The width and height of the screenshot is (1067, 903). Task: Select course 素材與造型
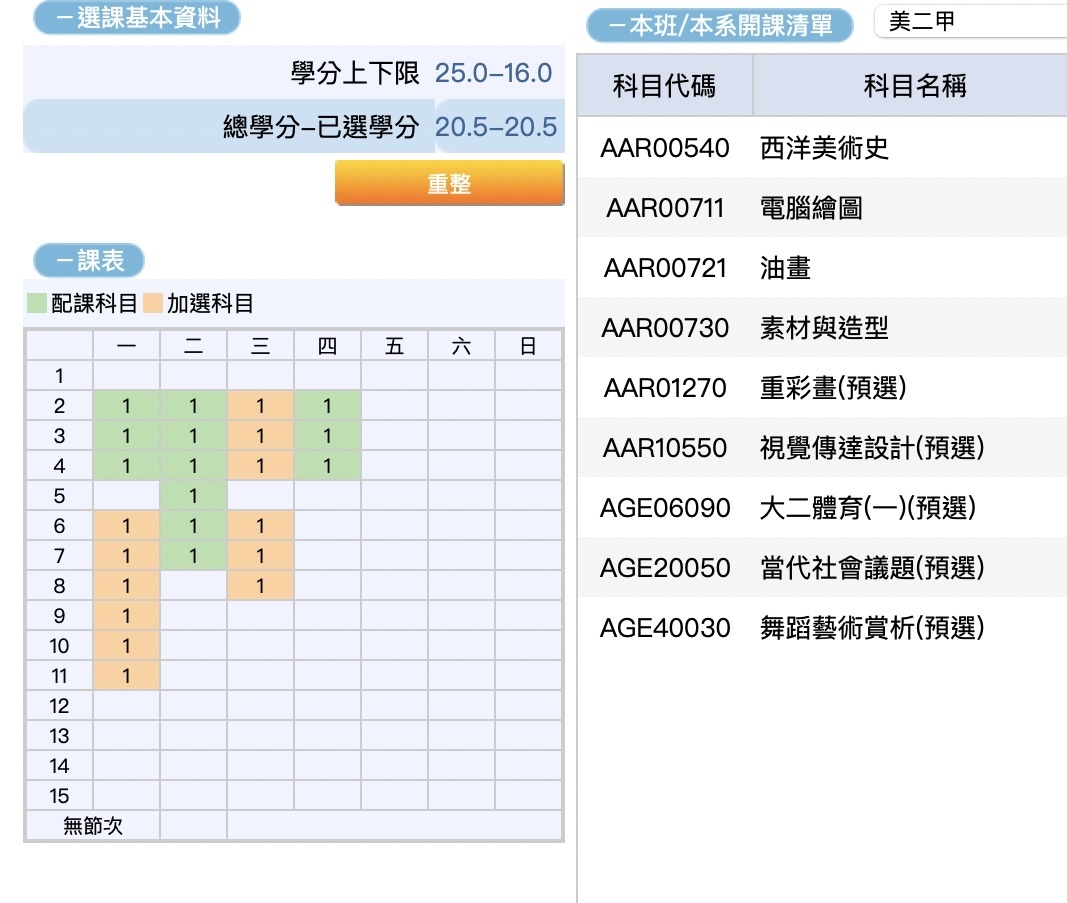tap(824, 327)
